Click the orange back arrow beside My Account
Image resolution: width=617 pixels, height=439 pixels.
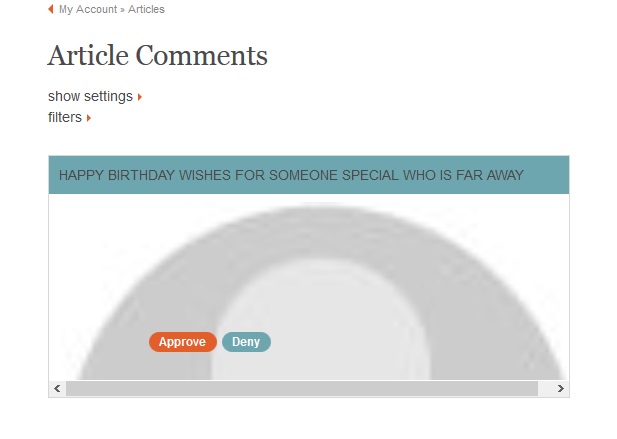coord(50,9)
